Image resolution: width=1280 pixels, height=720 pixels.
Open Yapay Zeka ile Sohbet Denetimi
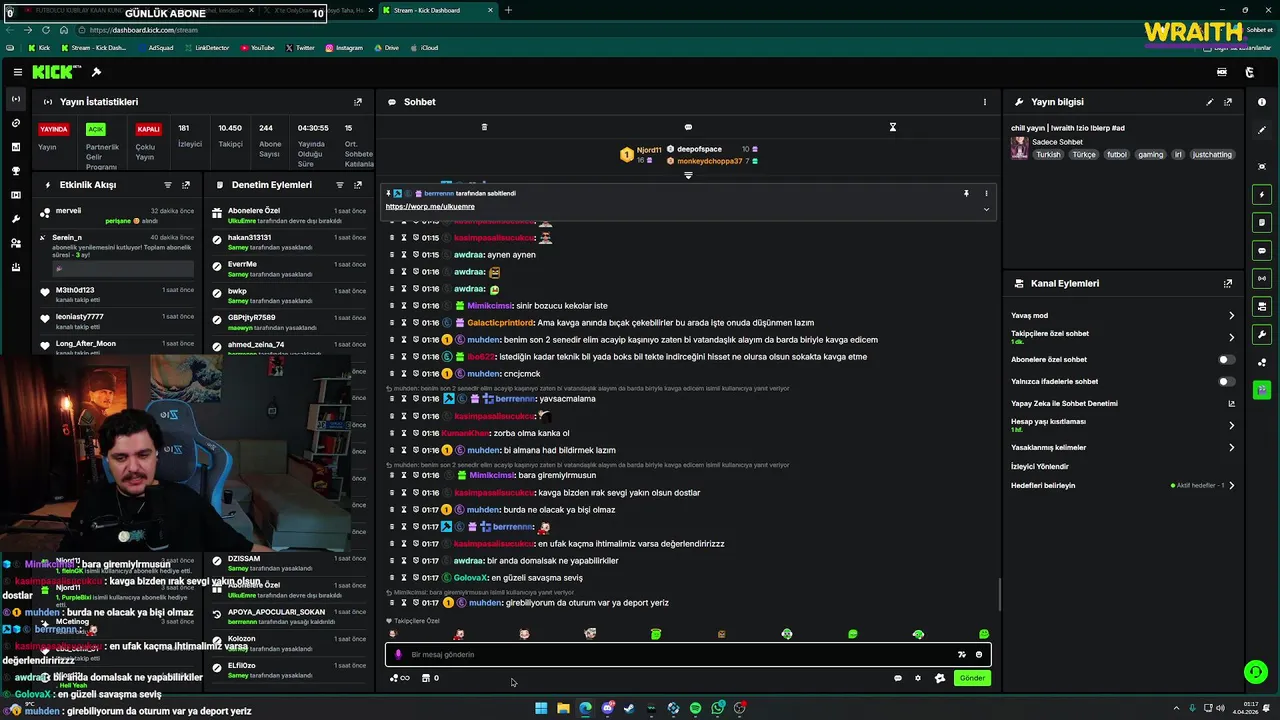1122,404
